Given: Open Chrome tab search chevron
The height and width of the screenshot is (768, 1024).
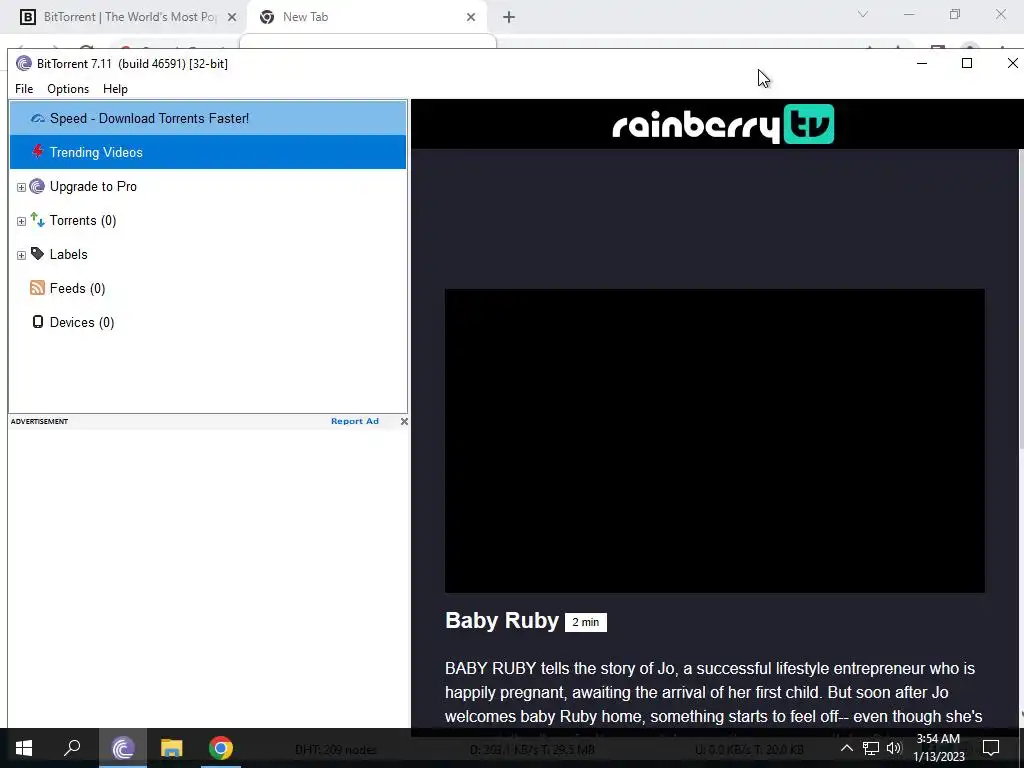Looking at the screenshot, I should click(x=863, y=14).
